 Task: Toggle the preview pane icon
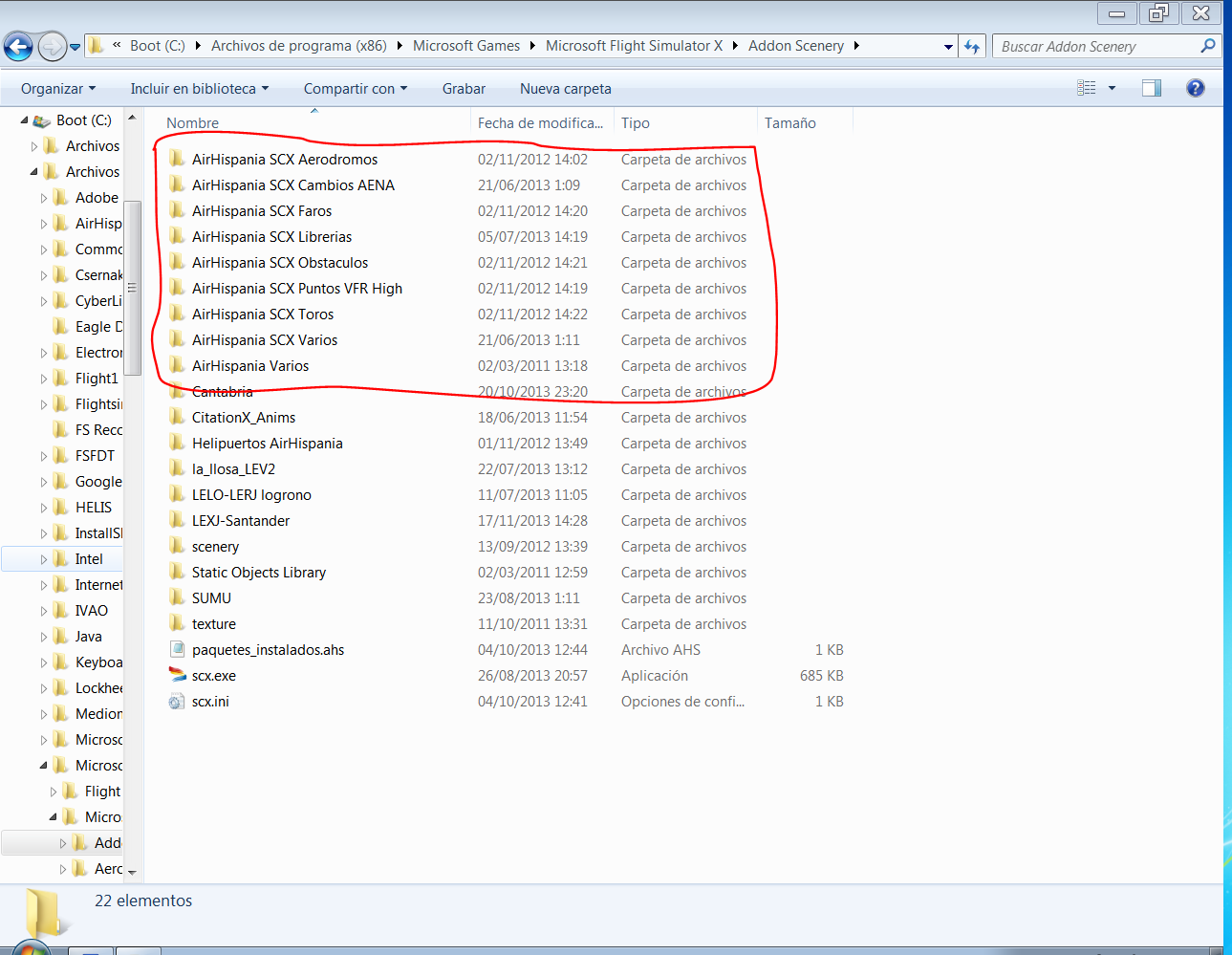(1151, 88)
